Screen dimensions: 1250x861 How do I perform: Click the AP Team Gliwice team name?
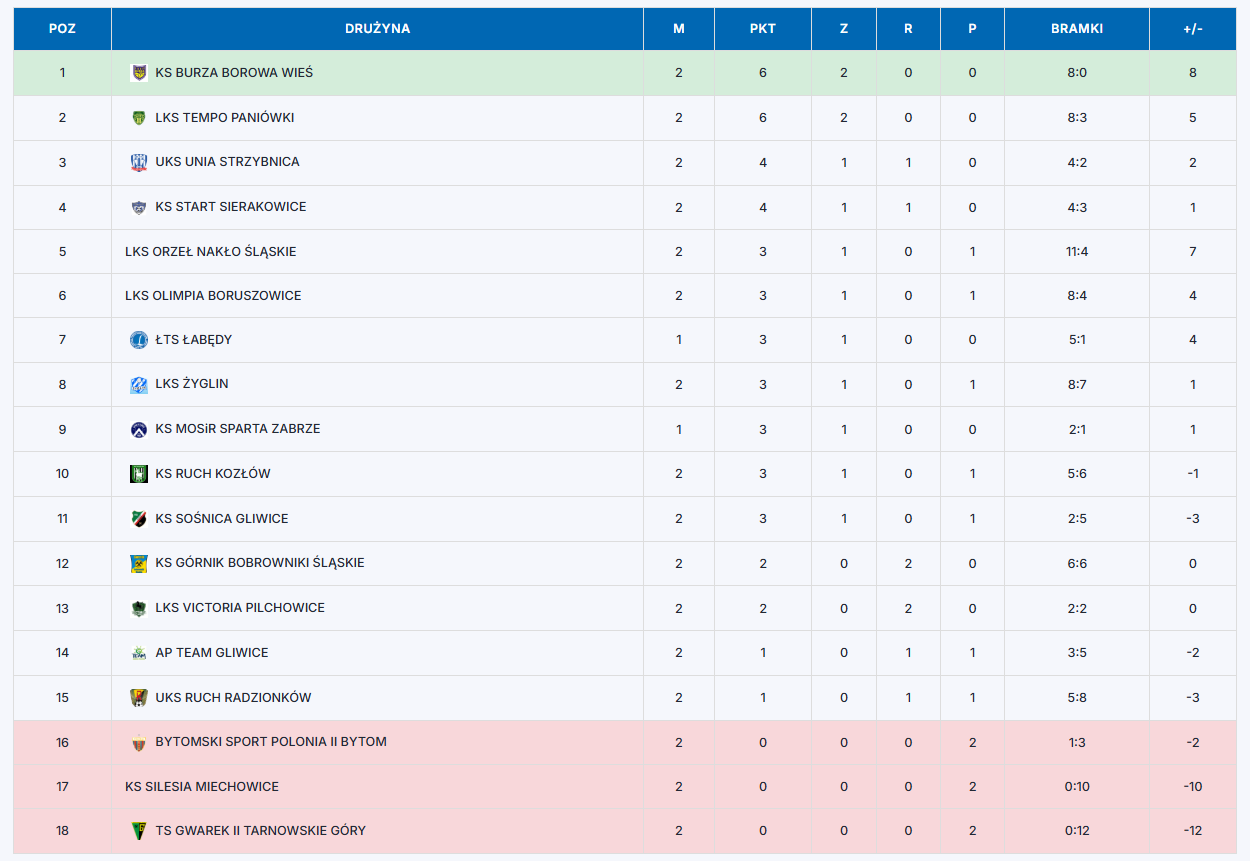coord(212,653)
